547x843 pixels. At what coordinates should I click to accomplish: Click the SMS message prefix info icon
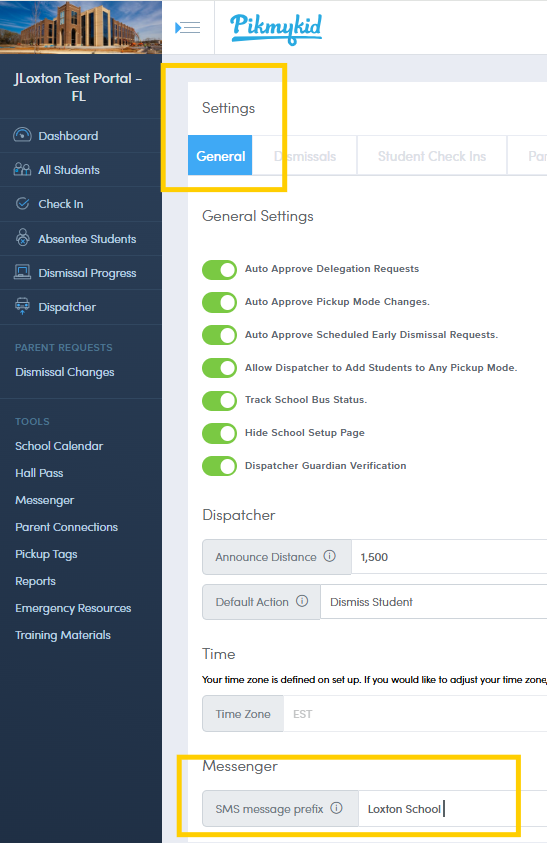tap(337, 808)
